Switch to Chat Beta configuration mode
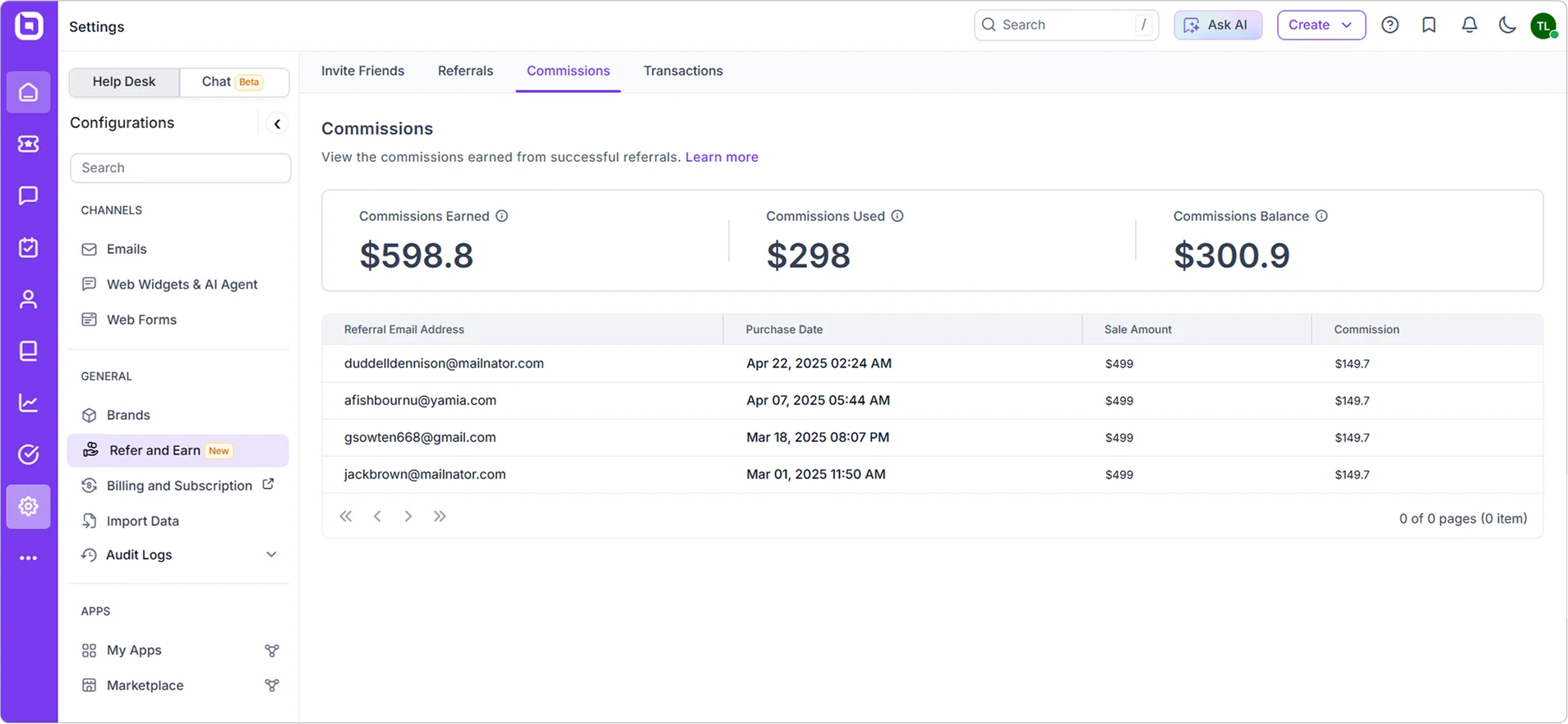The image size is (1568, 724). click(x=233, y=81)
